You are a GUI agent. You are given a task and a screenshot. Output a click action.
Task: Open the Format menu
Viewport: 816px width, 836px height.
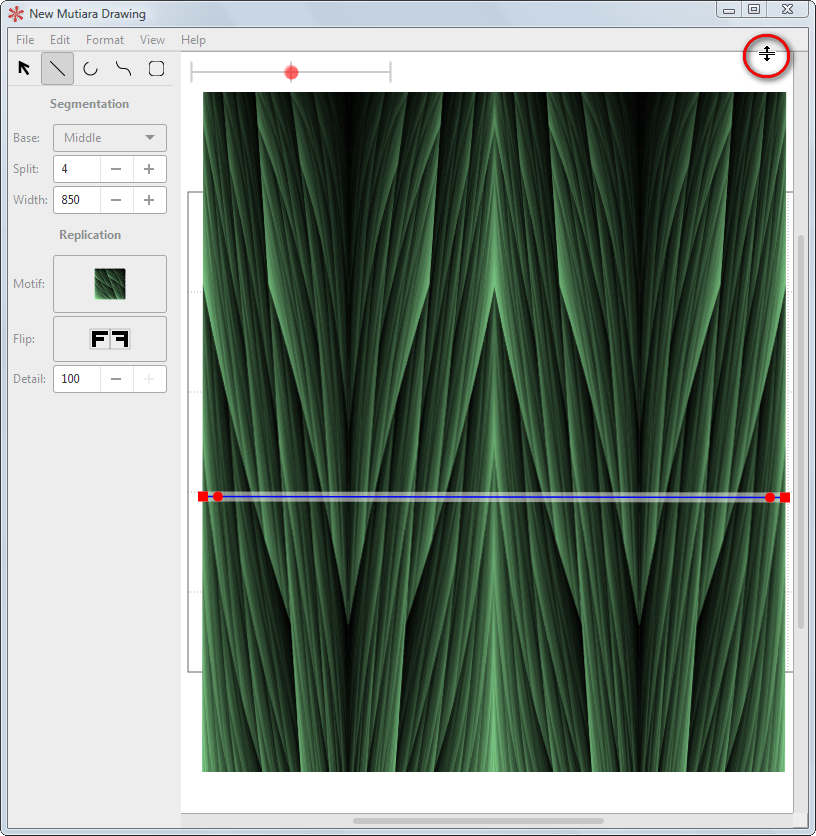[105, 40]
